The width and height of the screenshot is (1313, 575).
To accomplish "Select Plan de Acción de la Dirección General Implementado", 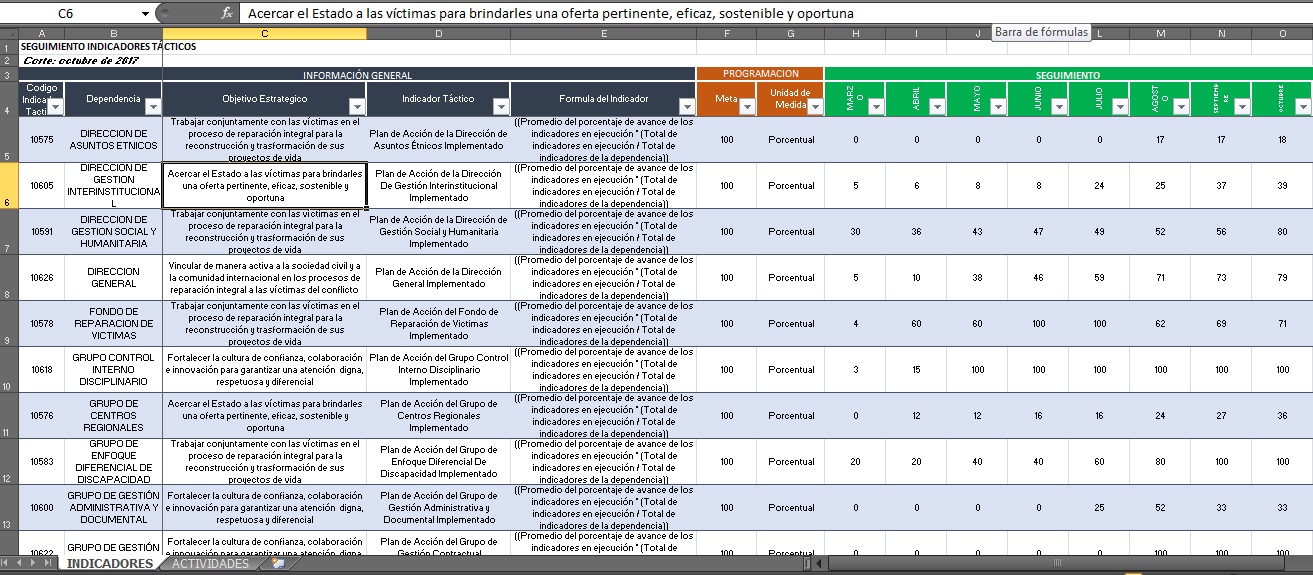I will 438,277.
